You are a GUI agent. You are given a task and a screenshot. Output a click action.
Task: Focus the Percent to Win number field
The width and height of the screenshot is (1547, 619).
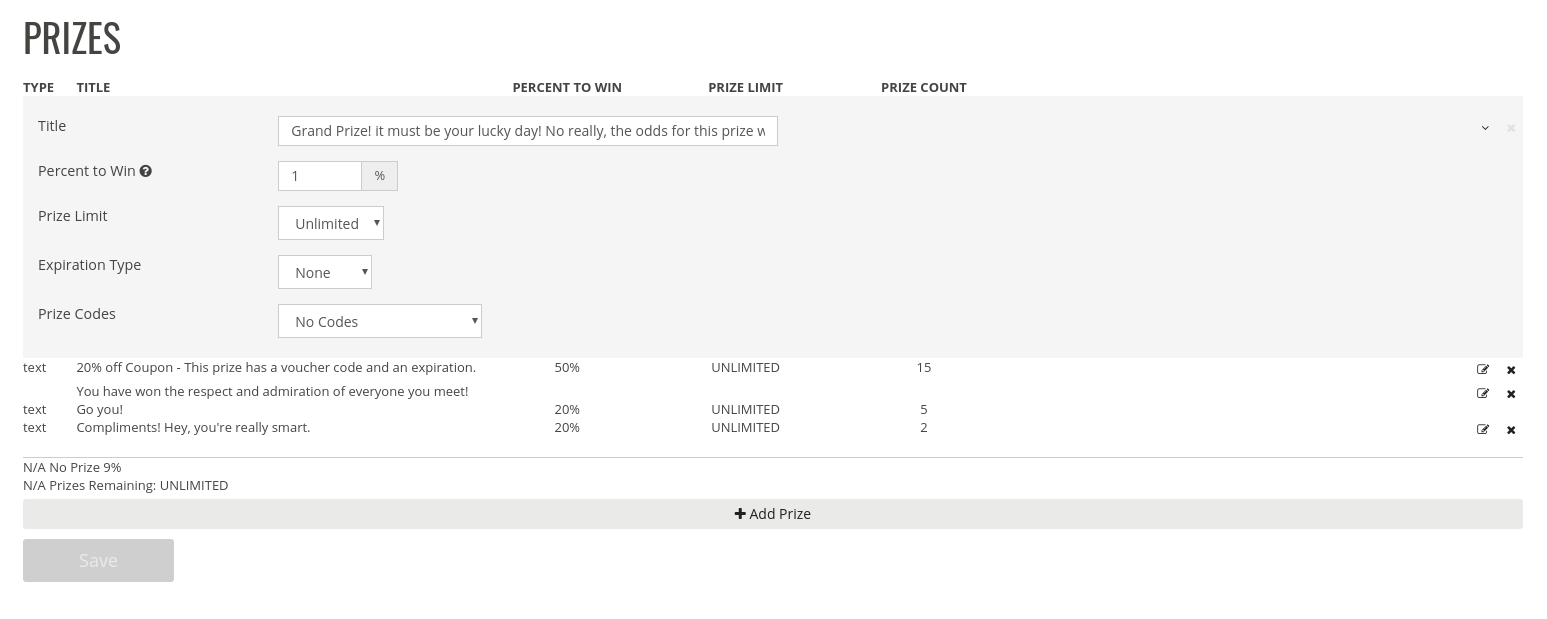tap(319, 176)
